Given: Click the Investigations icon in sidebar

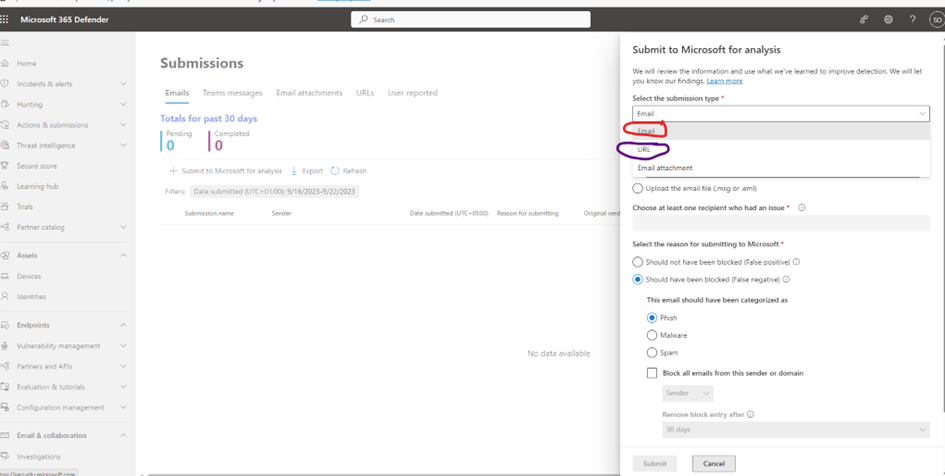Looking at the screenshot, I should tap(5, 456).
